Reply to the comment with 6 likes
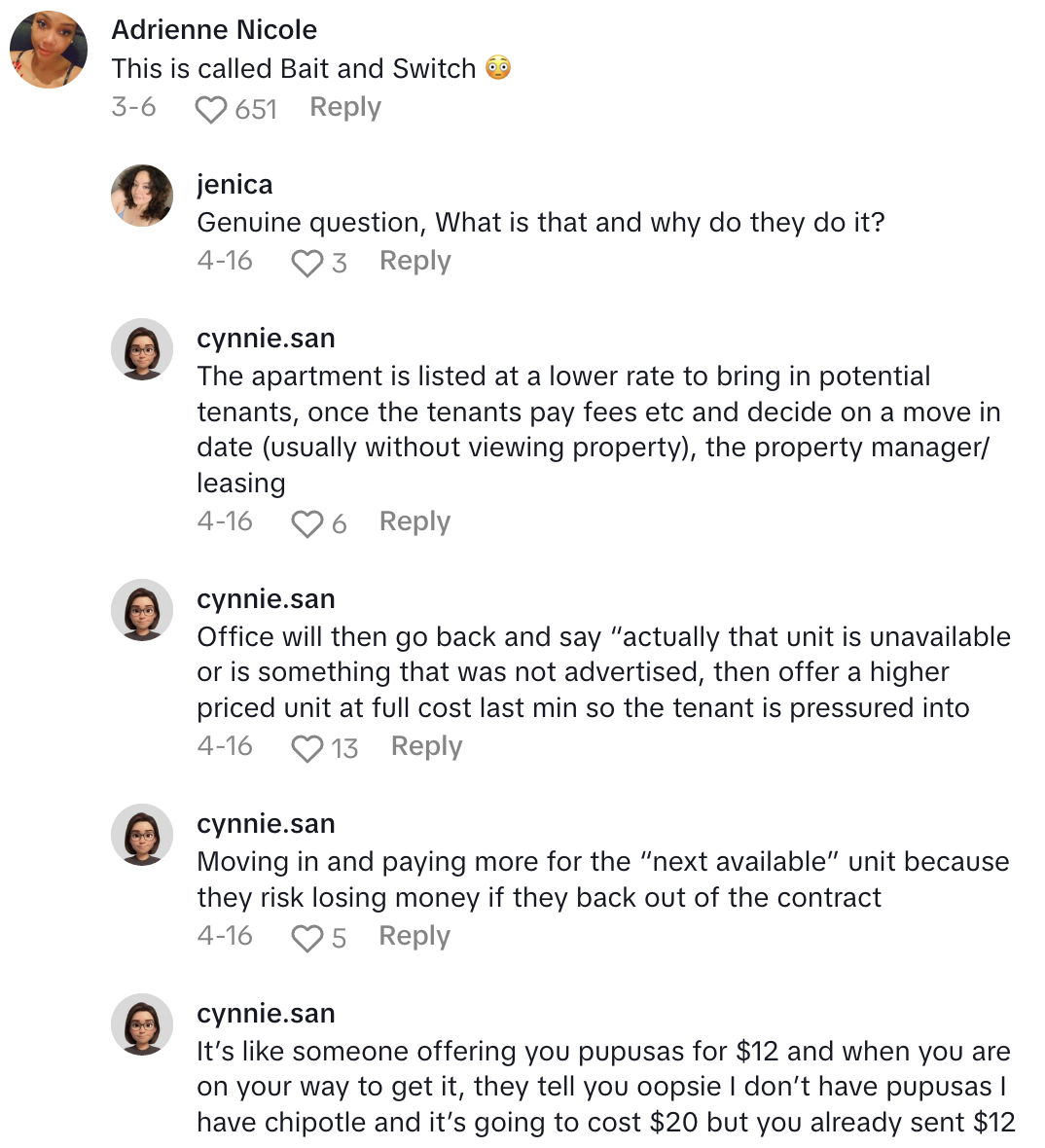The image size is (1045, 1148). (x=415, y=521)
